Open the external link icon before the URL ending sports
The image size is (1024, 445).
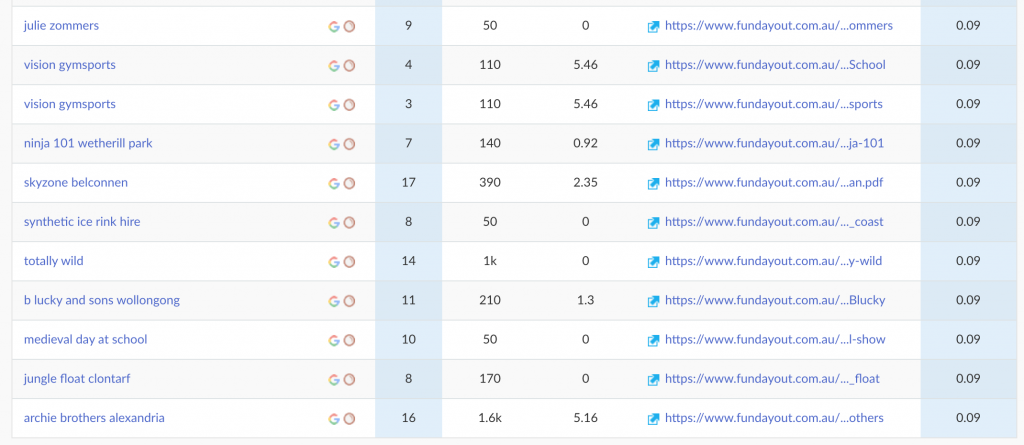653,105
